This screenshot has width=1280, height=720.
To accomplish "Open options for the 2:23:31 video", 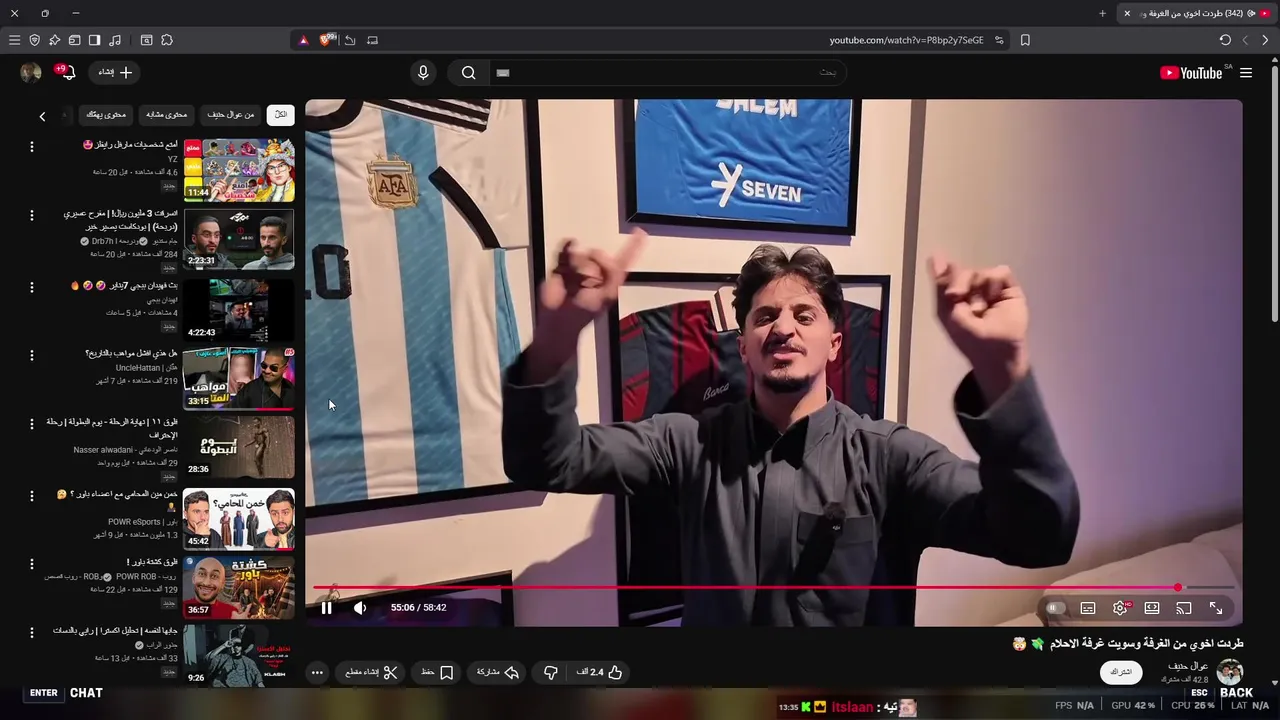I will pos(31,215).
